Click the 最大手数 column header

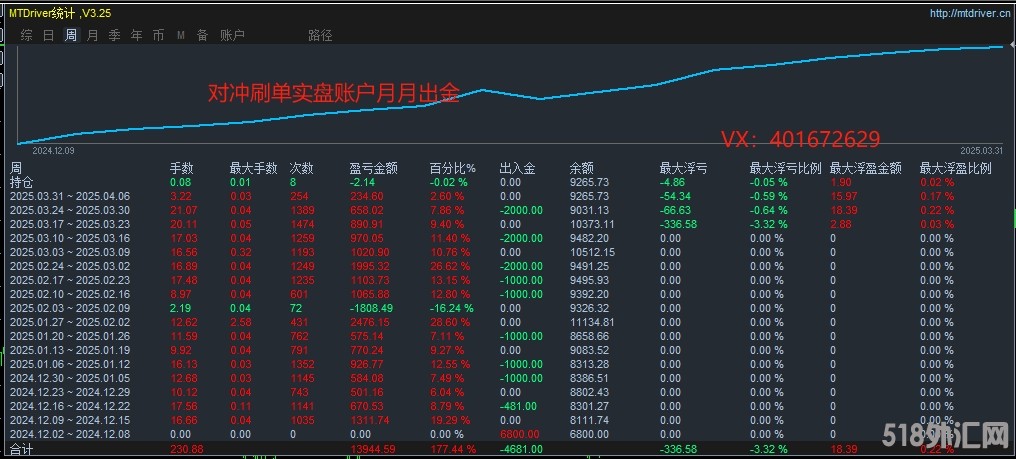(253, 169)
